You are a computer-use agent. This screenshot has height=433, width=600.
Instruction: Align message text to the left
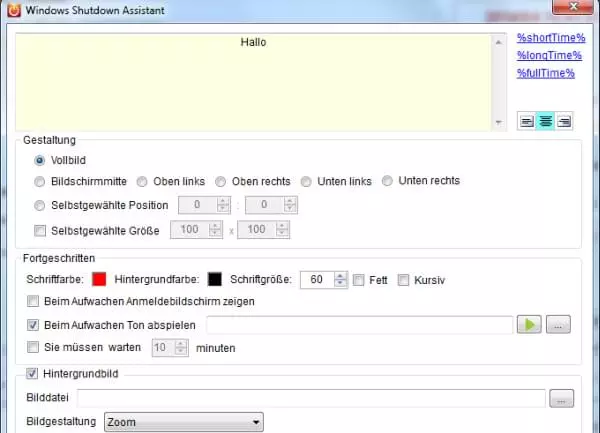[527, 122]
